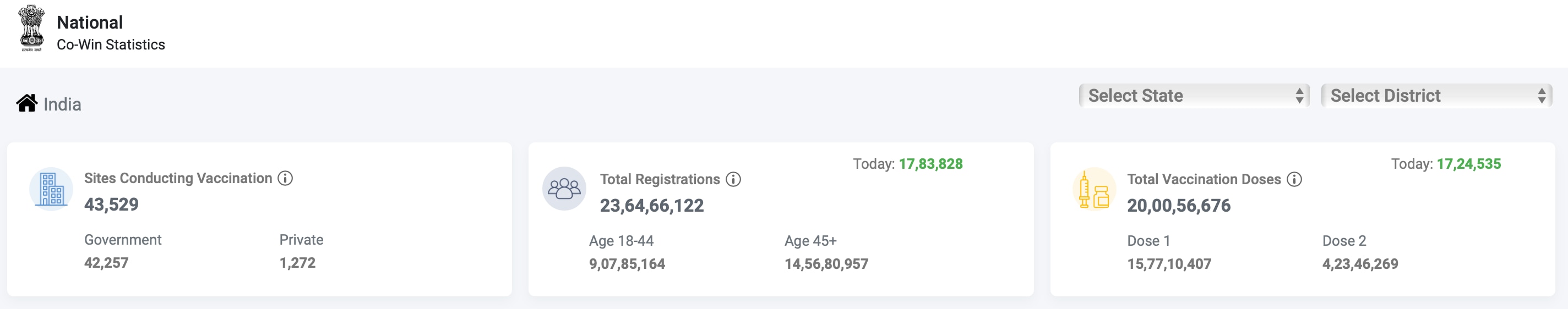Open the Select District dropdown
The image size is (1568, 309).
pos(1436,96)
